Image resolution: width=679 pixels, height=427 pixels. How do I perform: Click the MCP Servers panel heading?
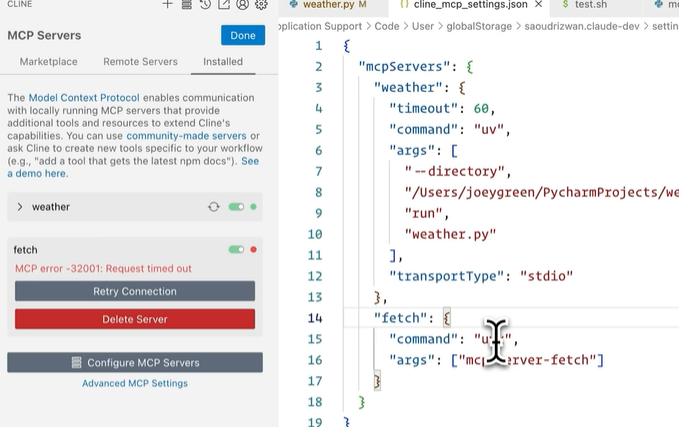(44, 36)
